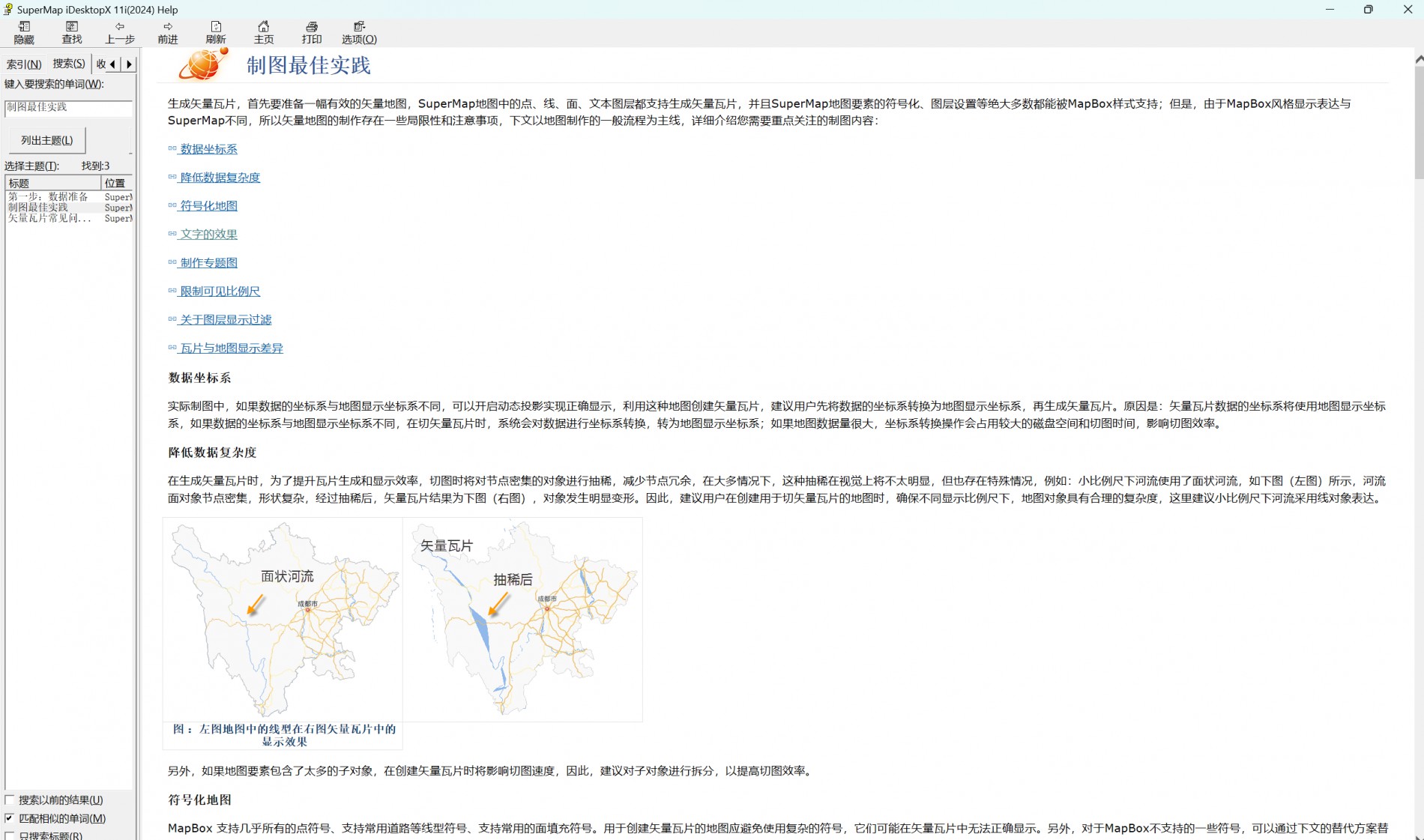The height and width of the screenshot is (840, 1424).
Task: Select the 第一步：数据准备 result row
Action: [70, 196]
